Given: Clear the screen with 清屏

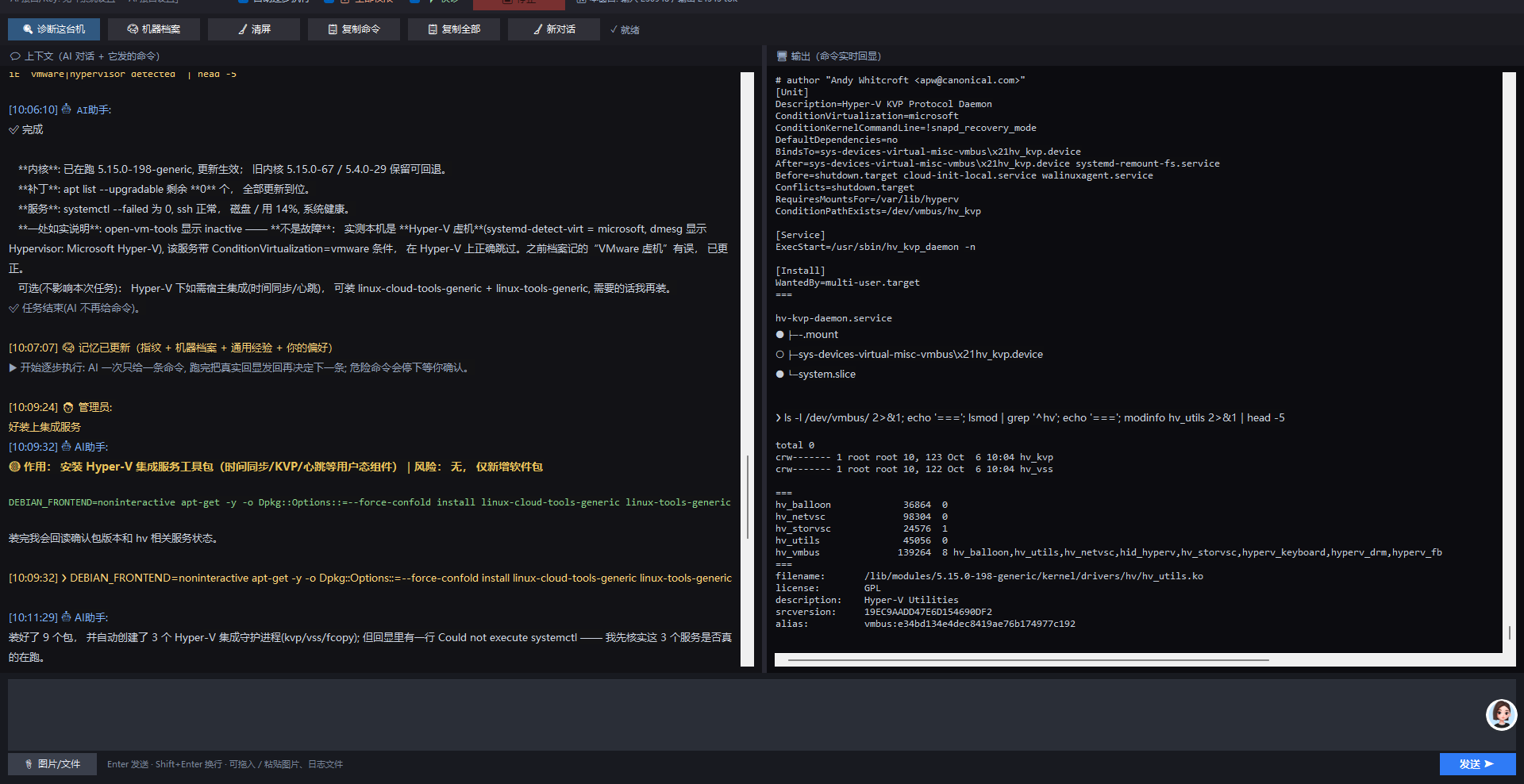Looking at the screenshot, I should coord(254,29).
